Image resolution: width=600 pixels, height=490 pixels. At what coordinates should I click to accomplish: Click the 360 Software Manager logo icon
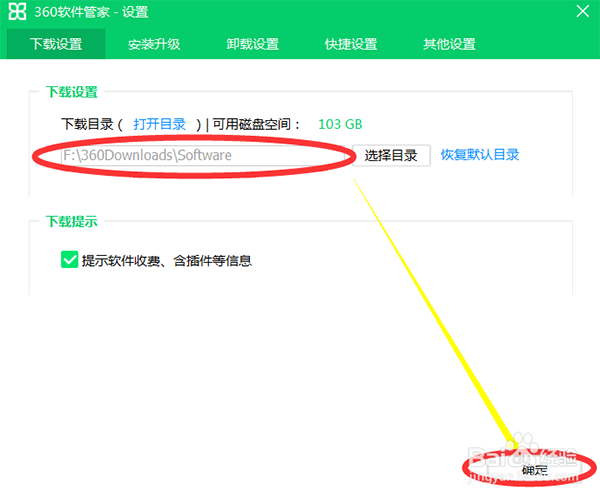[17, 12]
